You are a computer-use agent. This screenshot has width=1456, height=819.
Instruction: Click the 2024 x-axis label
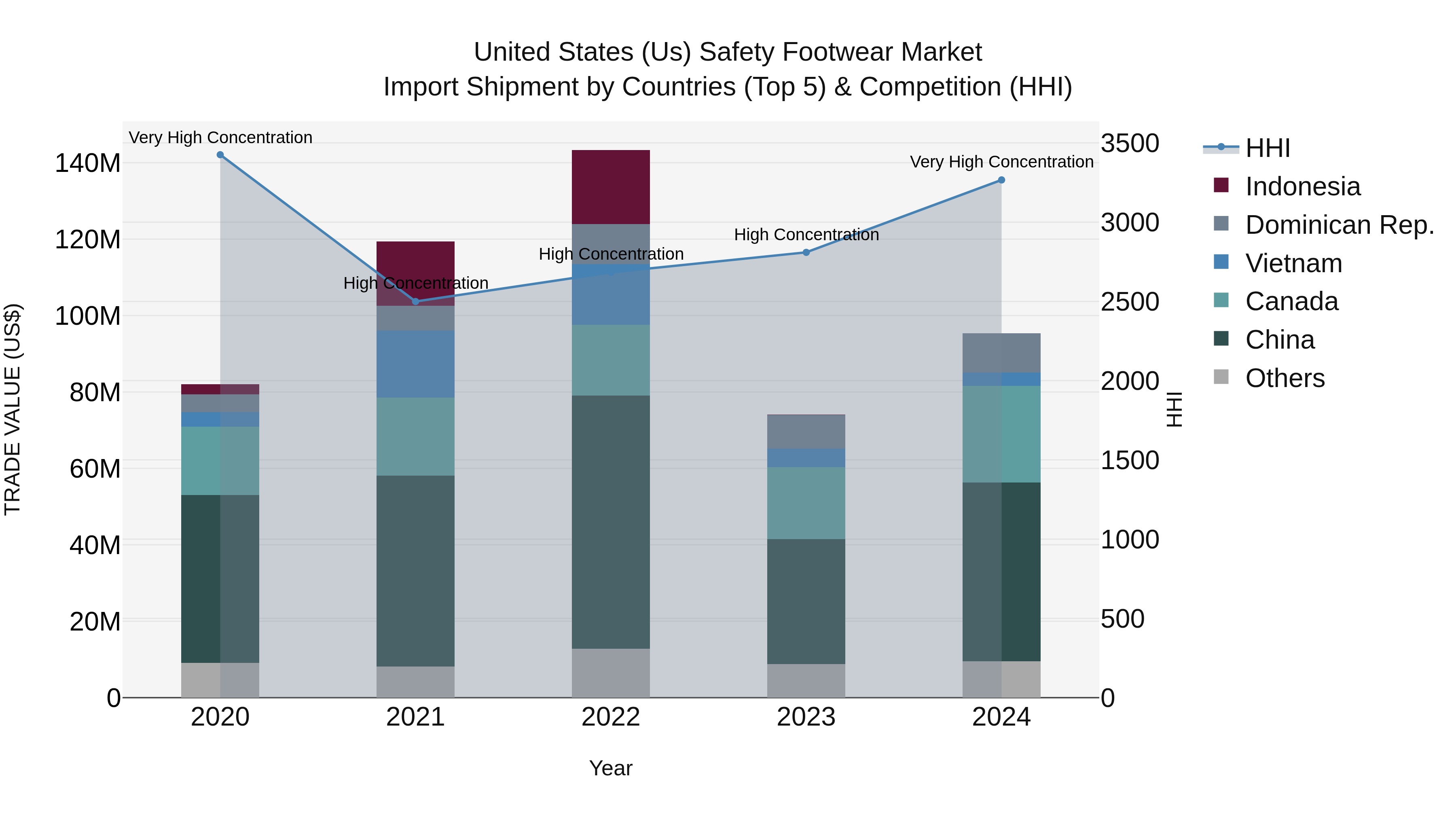tap(1001, 717)
